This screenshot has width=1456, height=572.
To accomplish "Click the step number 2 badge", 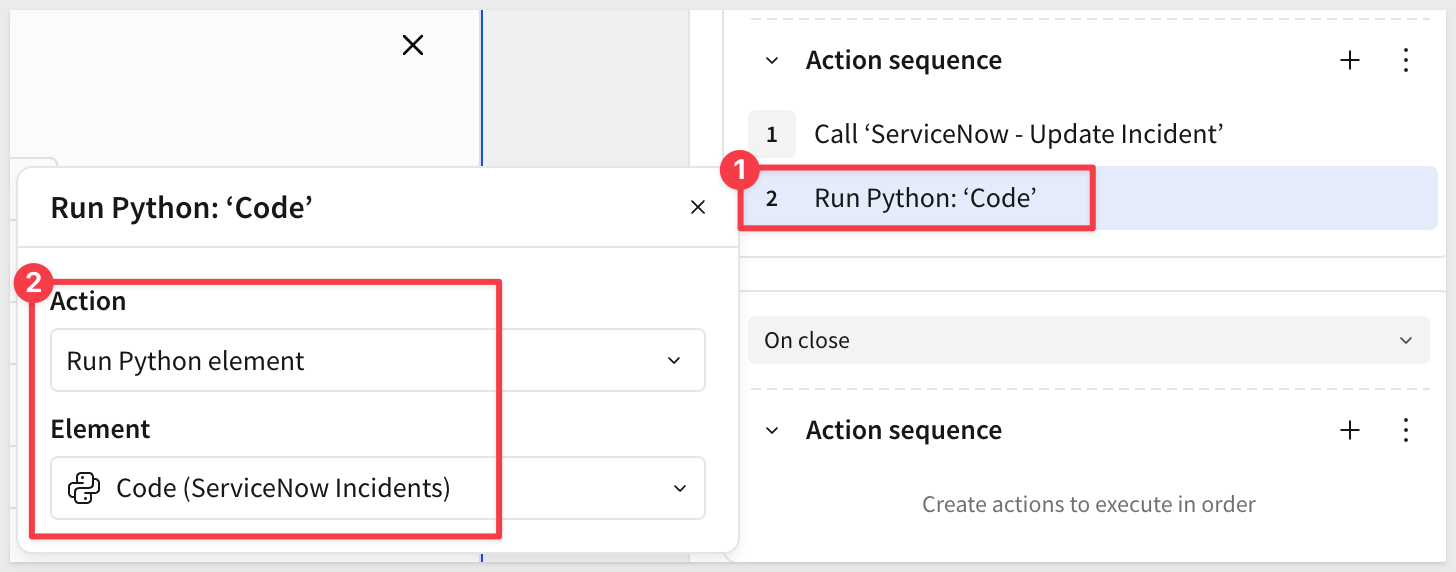I will (x=771, y=198).
